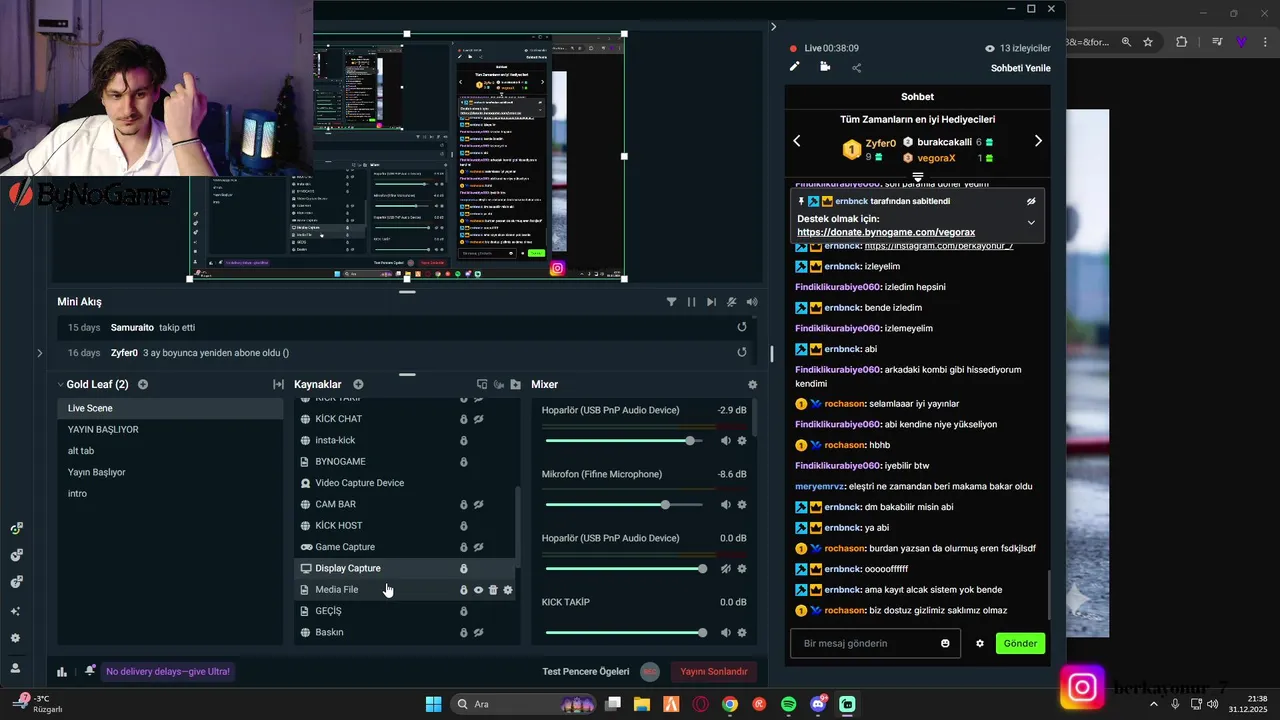1280x720 pixels.
Task: Click Test Pencere Öğeleri
Action: pos(585,672)
